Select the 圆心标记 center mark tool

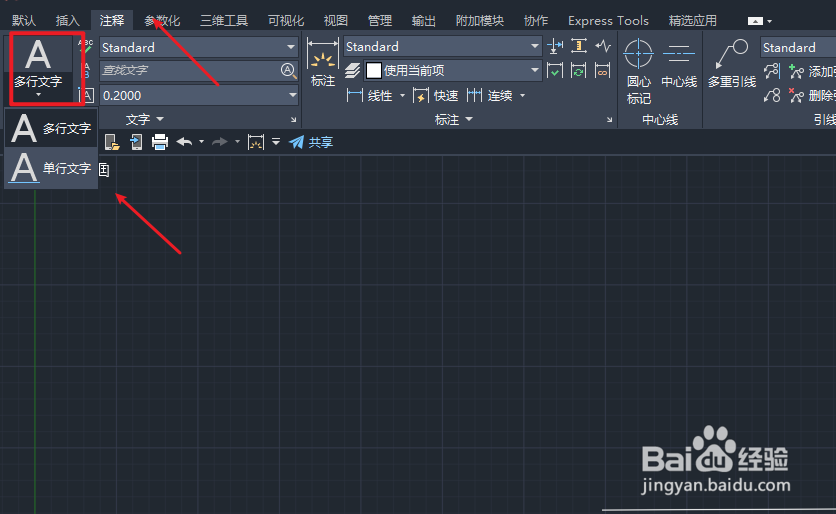pos(639,71)
